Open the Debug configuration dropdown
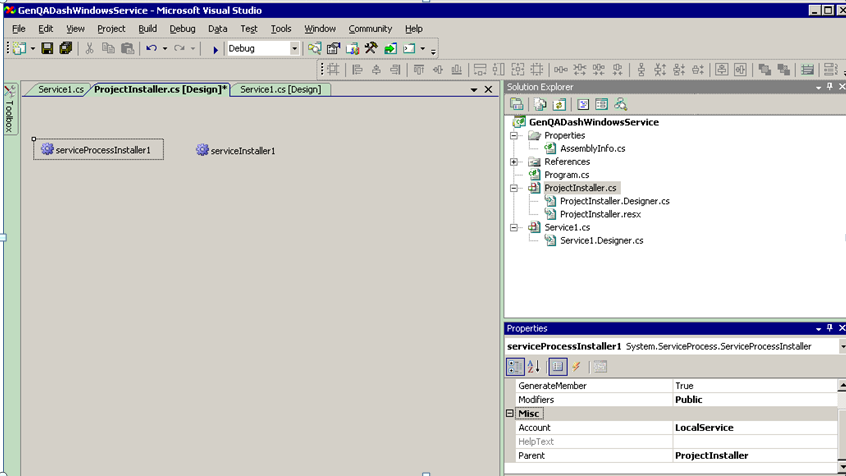This screenshot has height=476, width=846. pos(294,49)
